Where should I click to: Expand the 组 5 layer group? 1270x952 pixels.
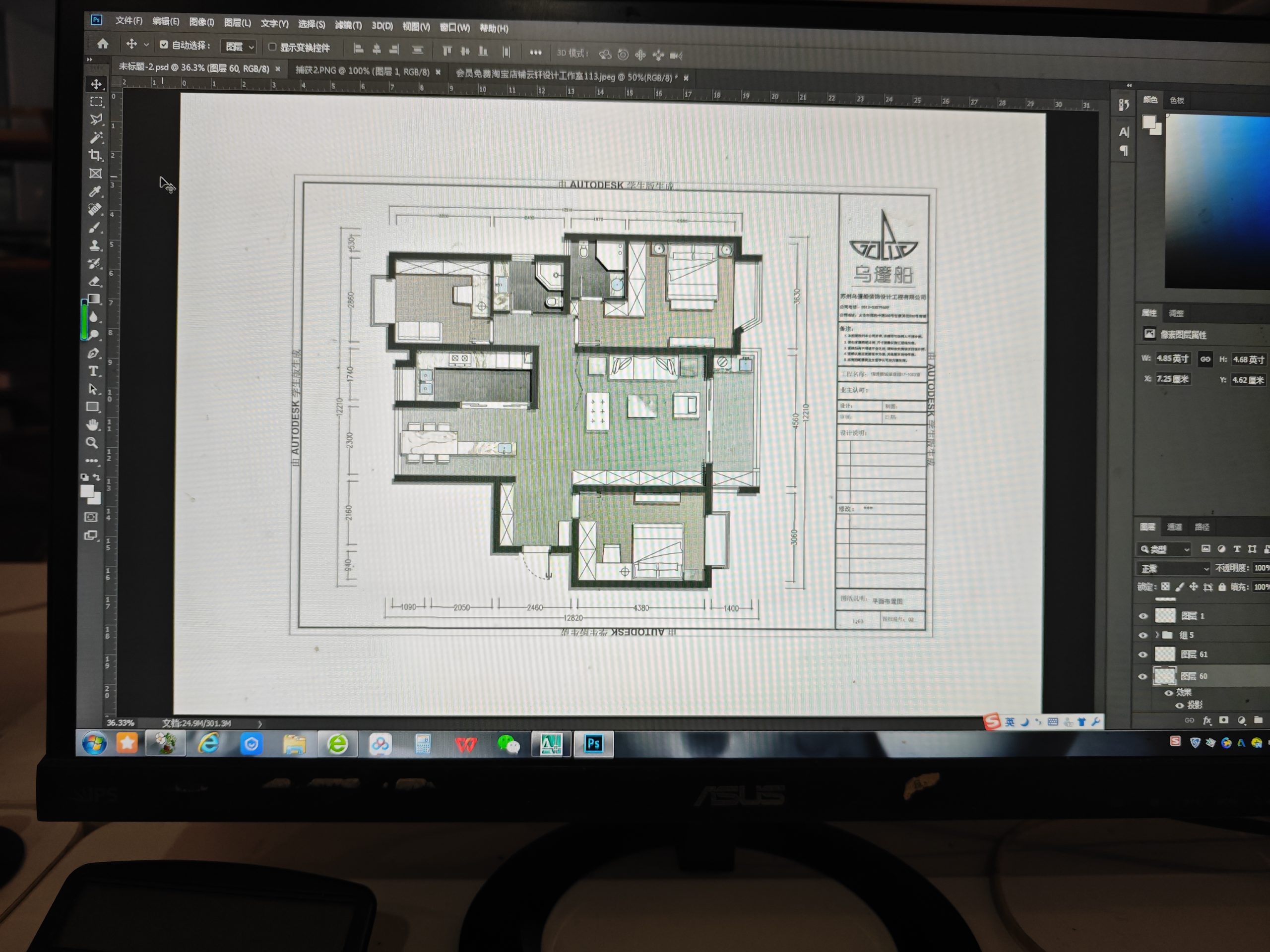click(x=1157, y=635)
